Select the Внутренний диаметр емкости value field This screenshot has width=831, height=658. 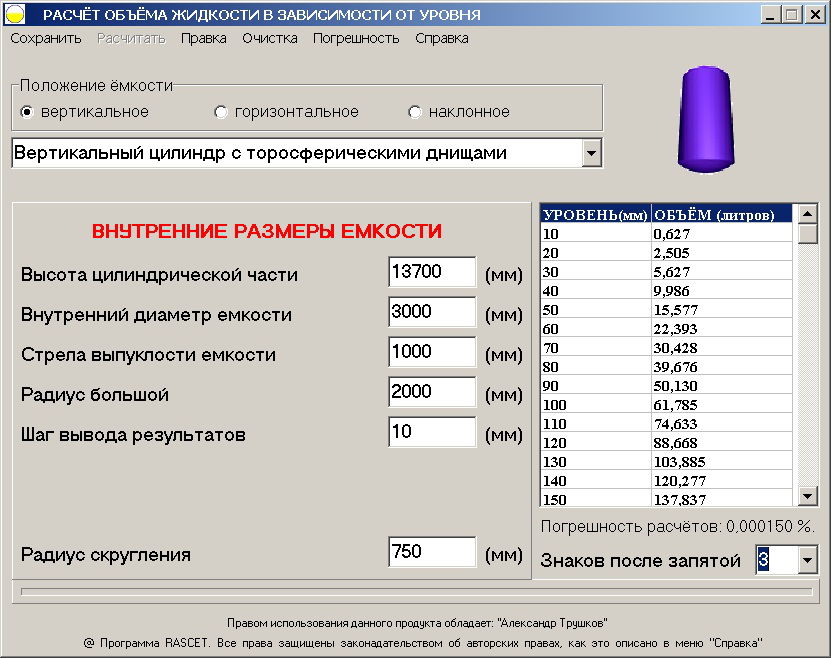pyautogui.click(x=432, y=312)
